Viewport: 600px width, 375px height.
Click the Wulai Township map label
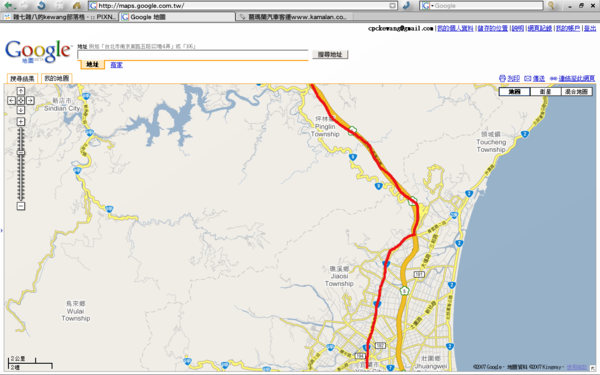[76, 311]
